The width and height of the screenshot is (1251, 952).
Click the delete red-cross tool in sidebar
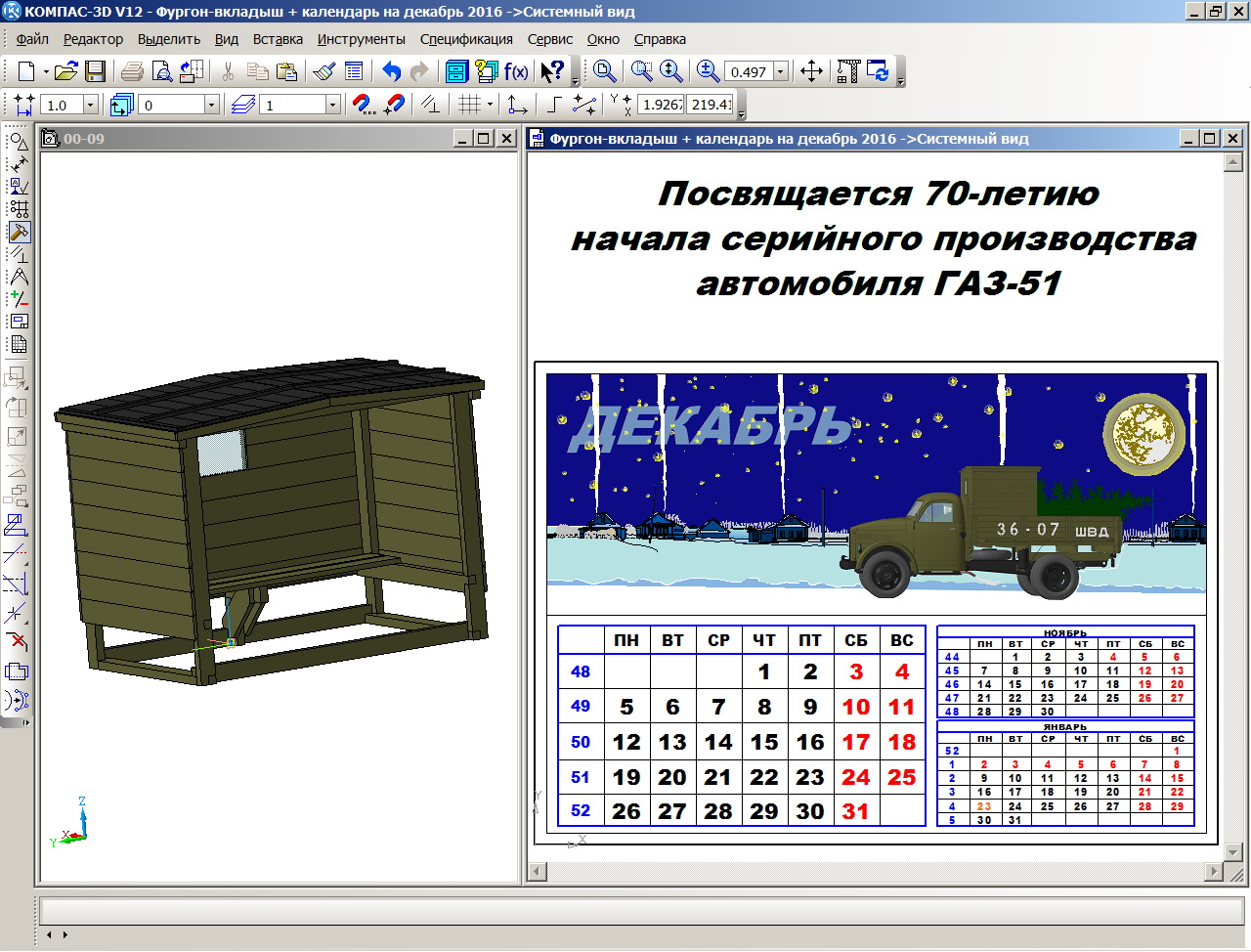[x=17, y=641]
